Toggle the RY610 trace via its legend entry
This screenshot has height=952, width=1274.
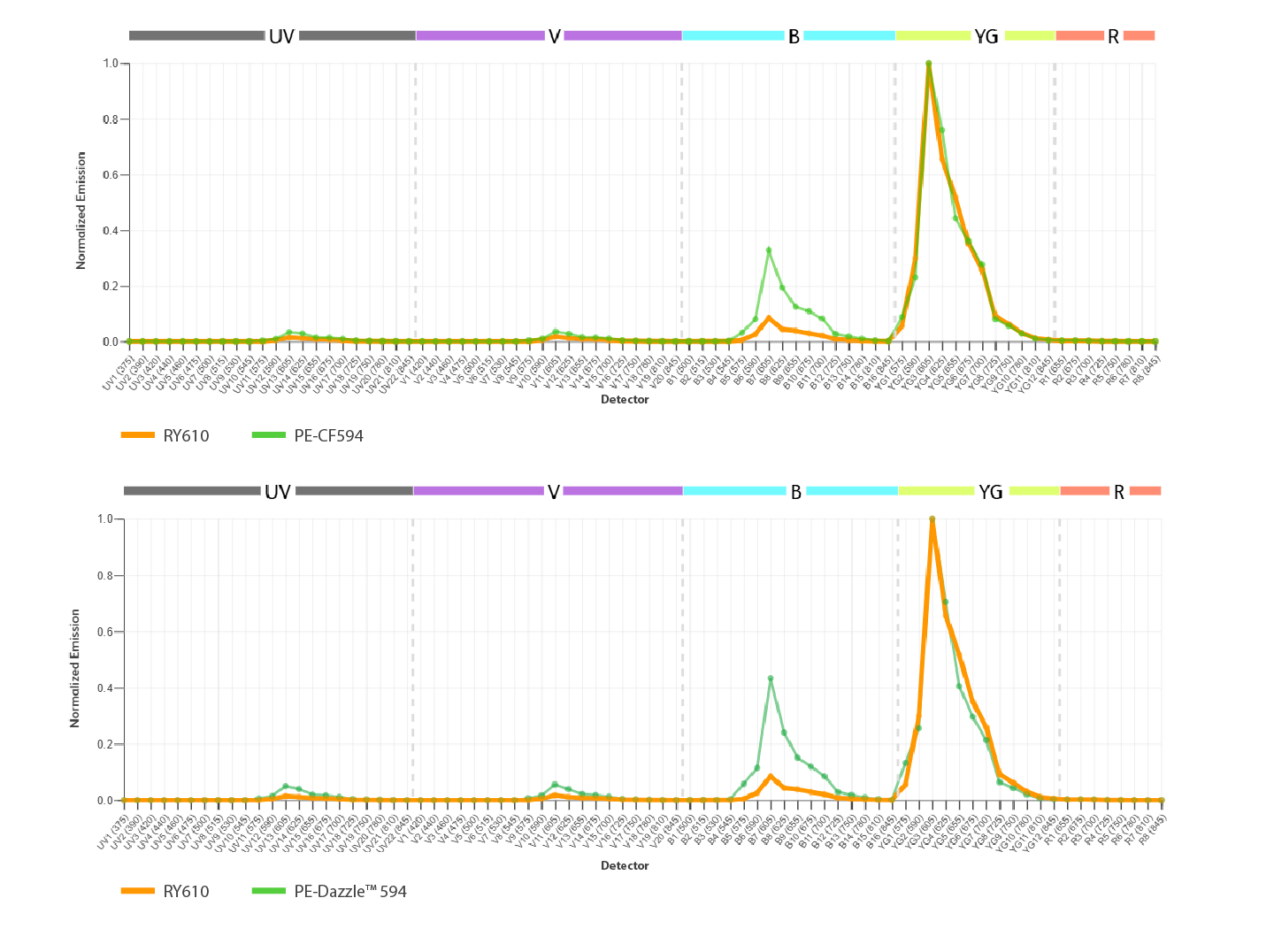coord(186,435)
